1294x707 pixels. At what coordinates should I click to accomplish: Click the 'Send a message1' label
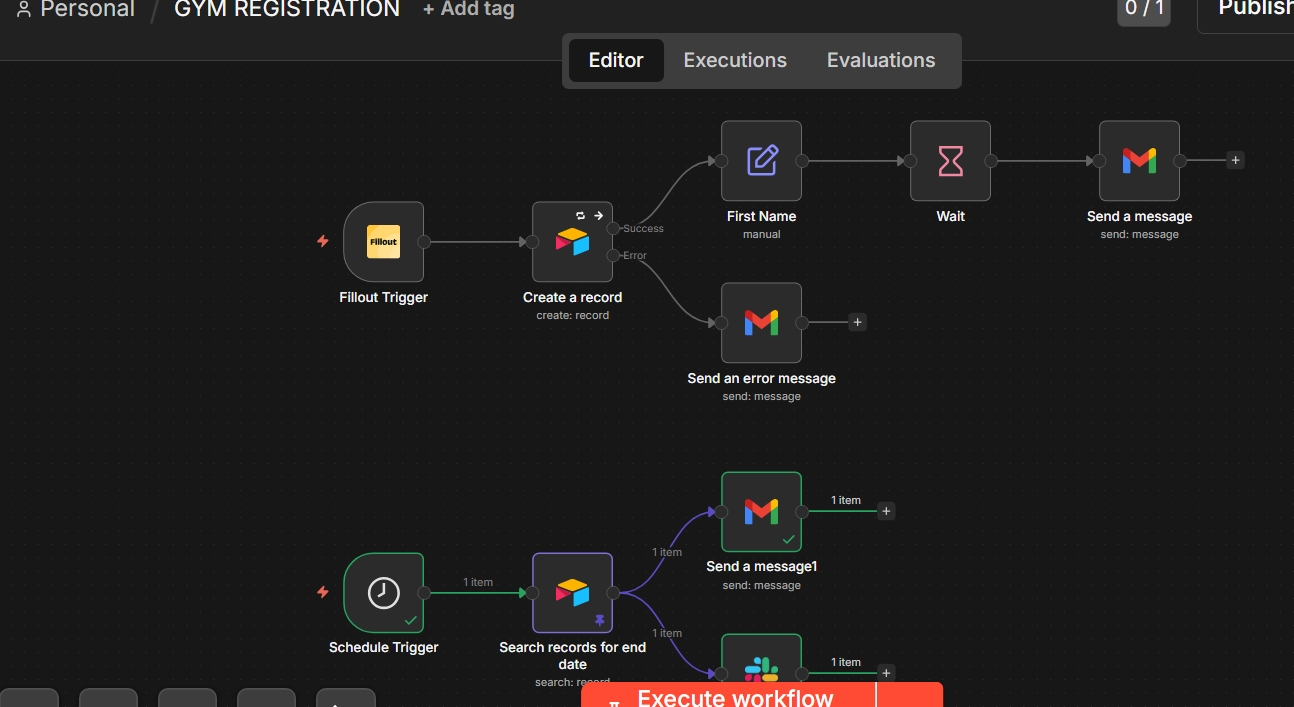click(761, 566)
